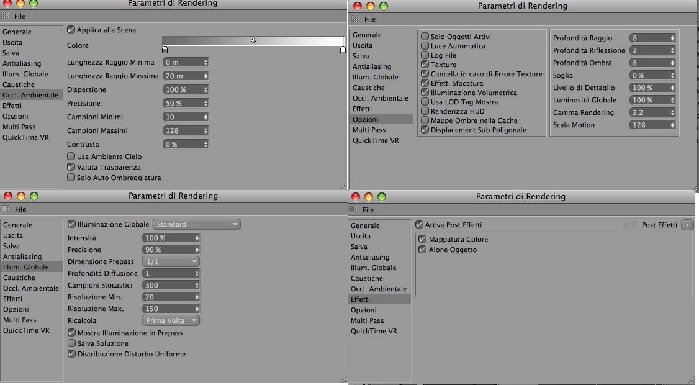This screenshot has height=385, width=699.
Task: Select the right knot of the Colore gradient
Action: 342,50
